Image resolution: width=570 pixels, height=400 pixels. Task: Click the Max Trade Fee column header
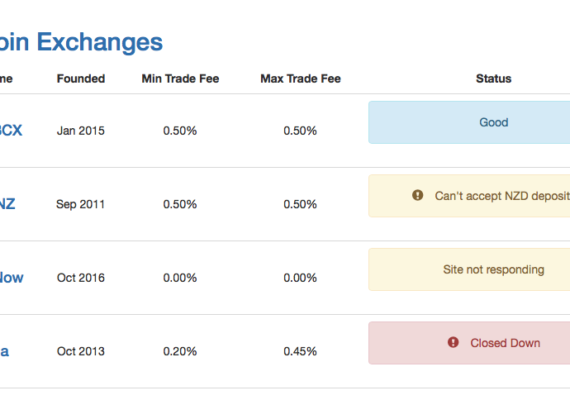[x=301, y=79]
